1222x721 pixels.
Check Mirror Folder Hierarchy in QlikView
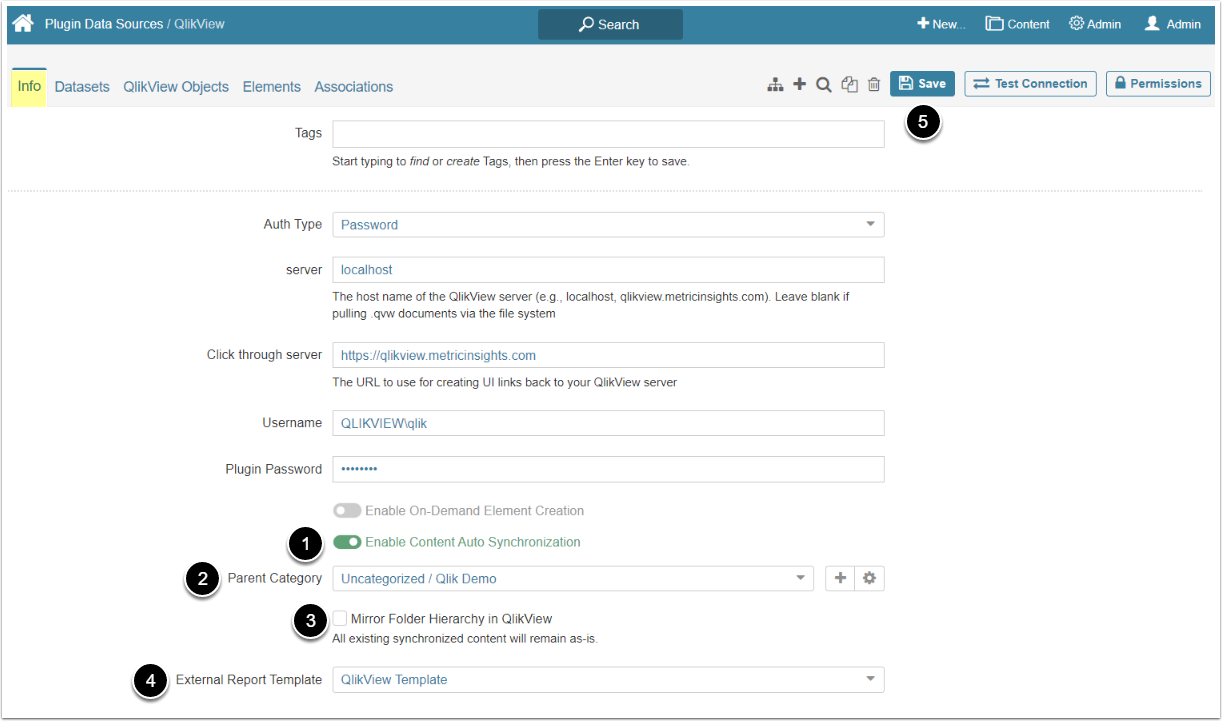tap(341, 618)
